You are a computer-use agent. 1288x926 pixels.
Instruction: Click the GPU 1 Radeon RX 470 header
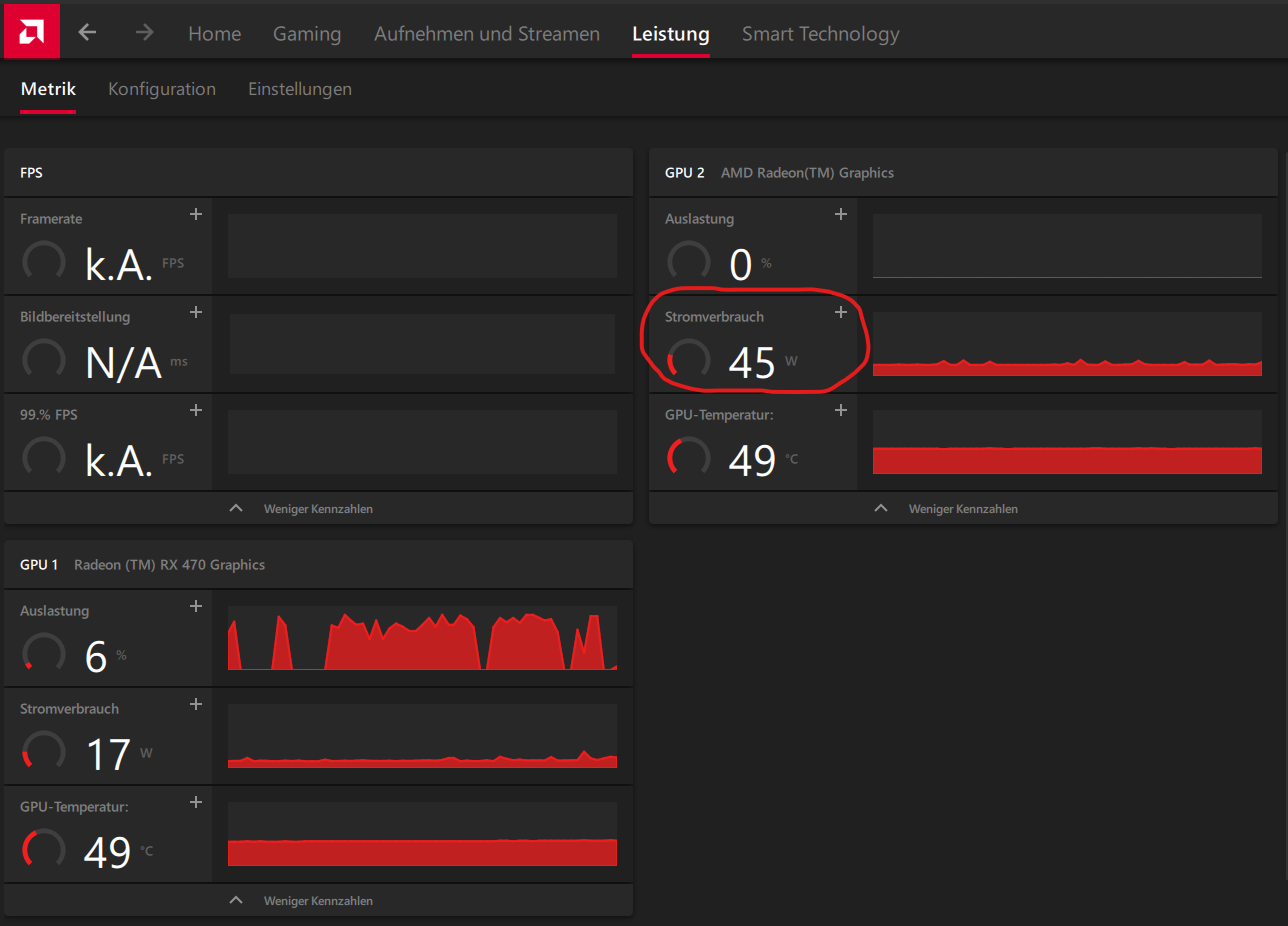[x=318, y=565]
